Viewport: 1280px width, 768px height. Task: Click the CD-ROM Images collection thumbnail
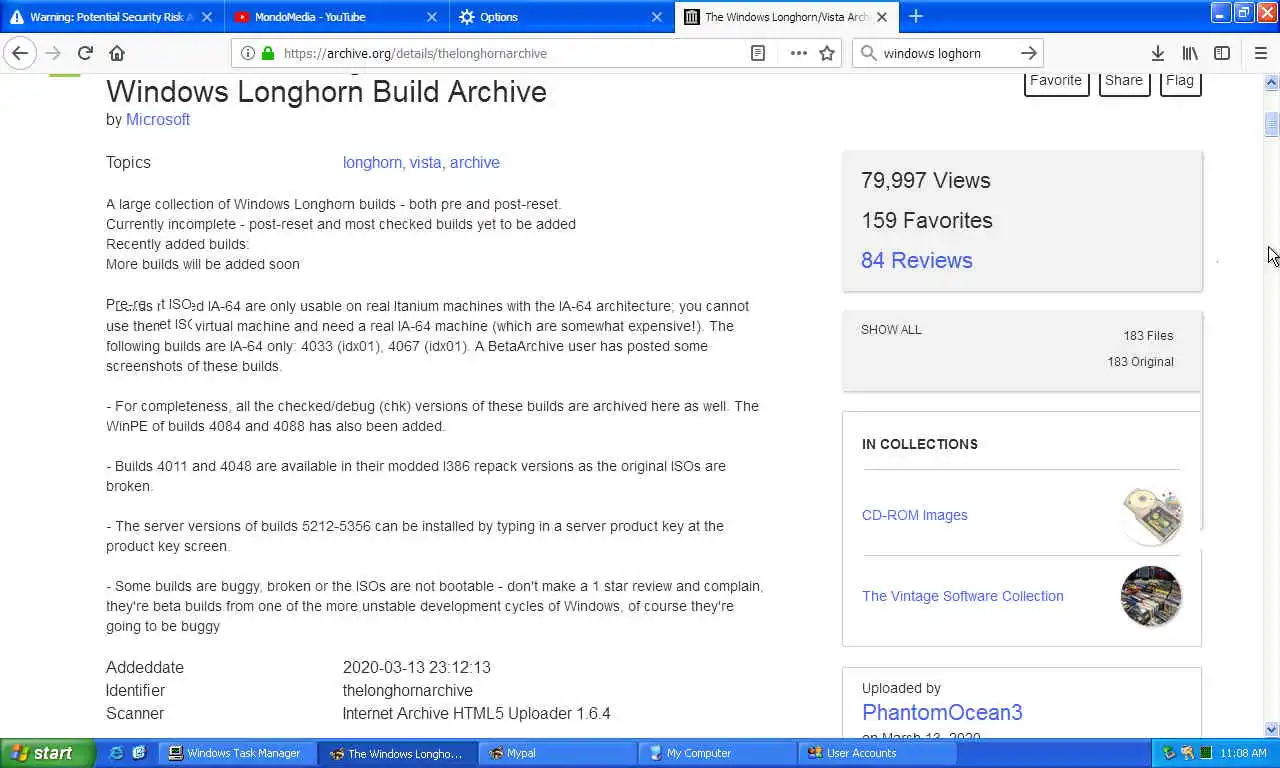pyautogui.click(x=1151, y=516)
